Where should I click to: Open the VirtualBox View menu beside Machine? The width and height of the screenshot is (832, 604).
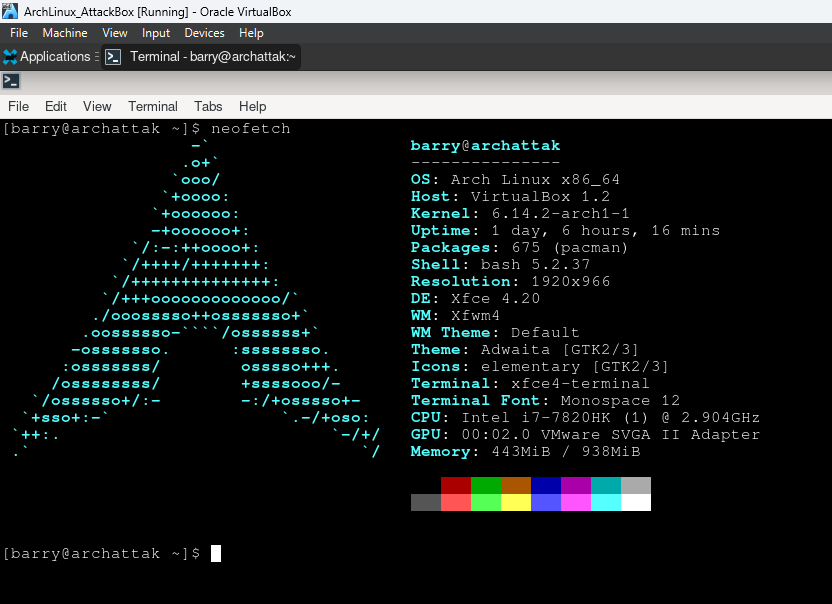115,33
